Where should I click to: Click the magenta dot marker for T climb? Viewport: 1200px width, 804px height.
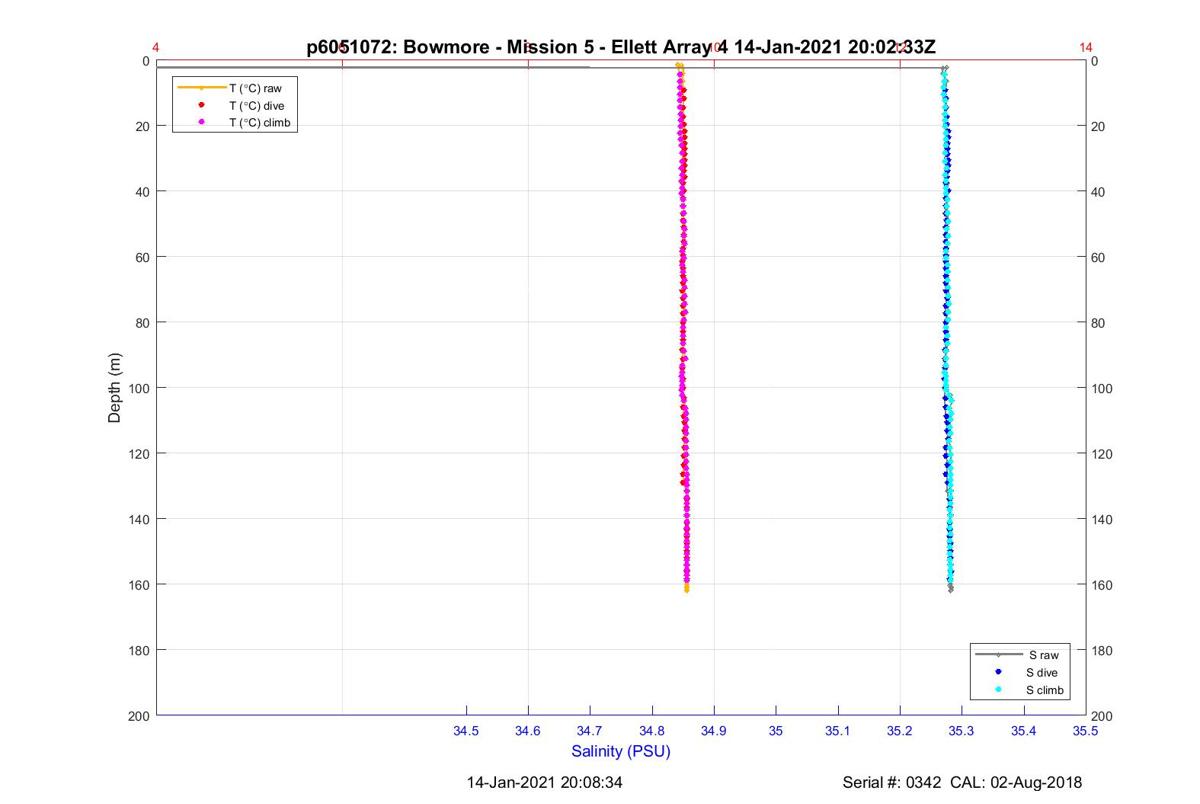point(202,122)
